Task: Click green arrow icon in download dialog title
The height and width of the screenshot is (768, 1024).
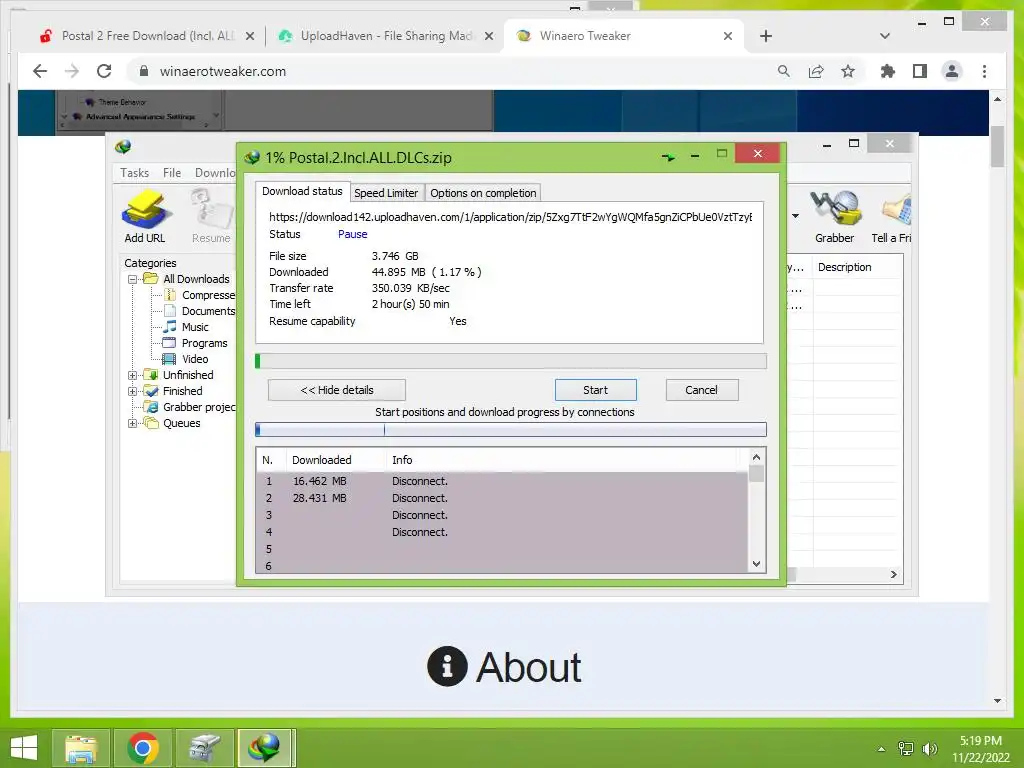Action: coord(668,157)
